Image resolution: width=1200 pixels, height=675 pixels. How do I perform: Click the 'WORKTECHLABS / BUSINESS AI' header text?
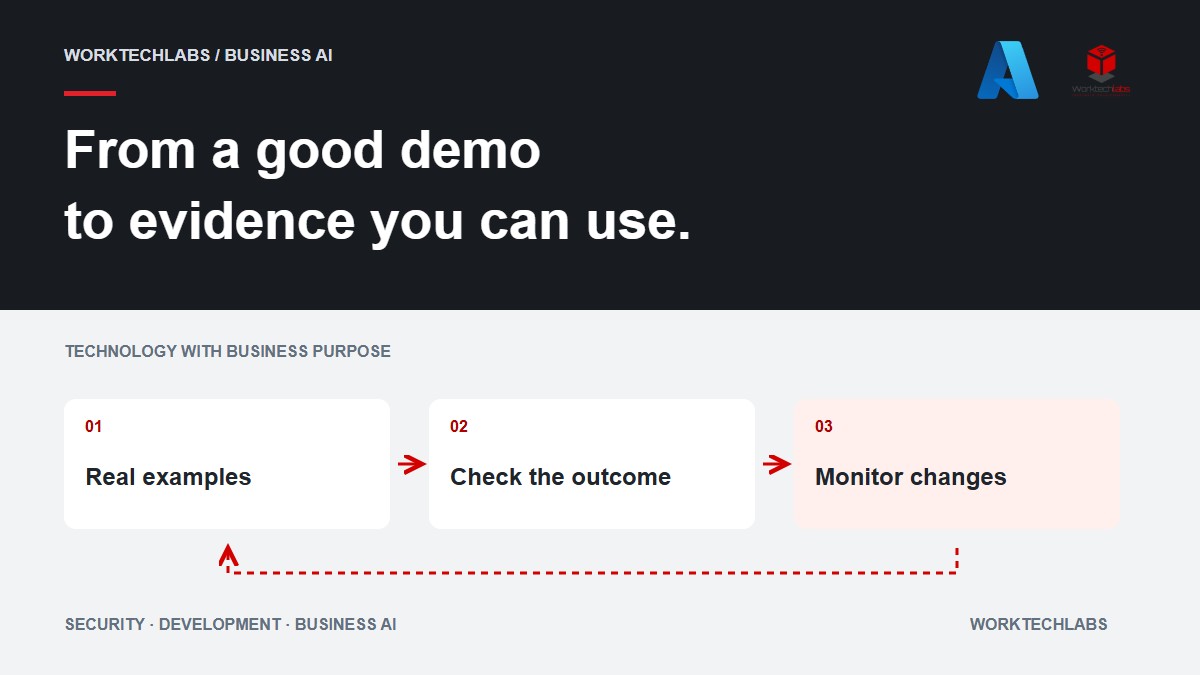tap(198, 55)
